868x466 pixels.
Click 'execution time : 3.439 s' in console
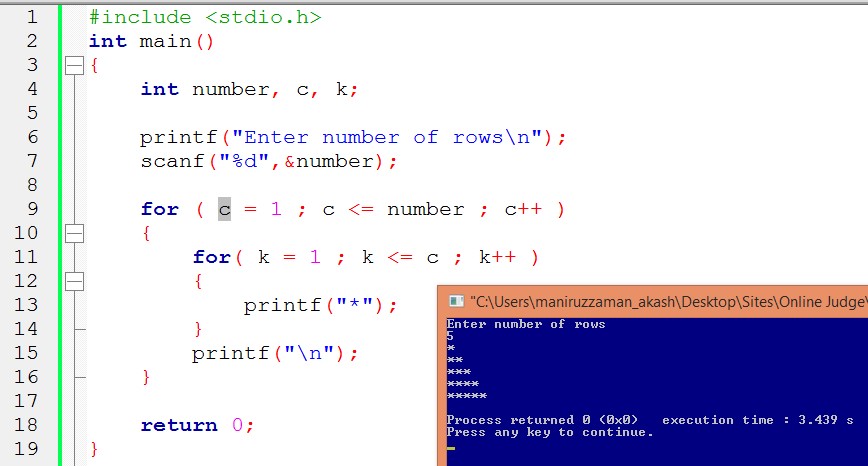pos(757,420)
